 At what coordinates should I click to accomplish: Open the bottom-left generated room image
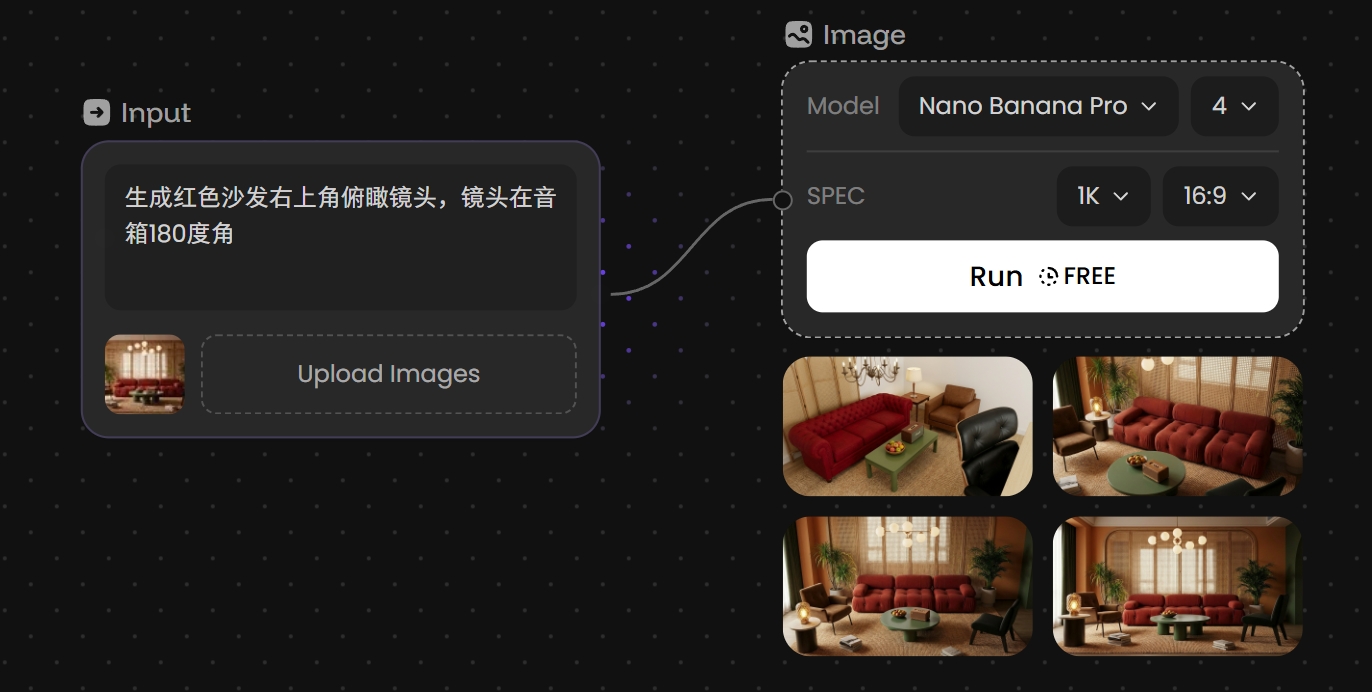907,586
